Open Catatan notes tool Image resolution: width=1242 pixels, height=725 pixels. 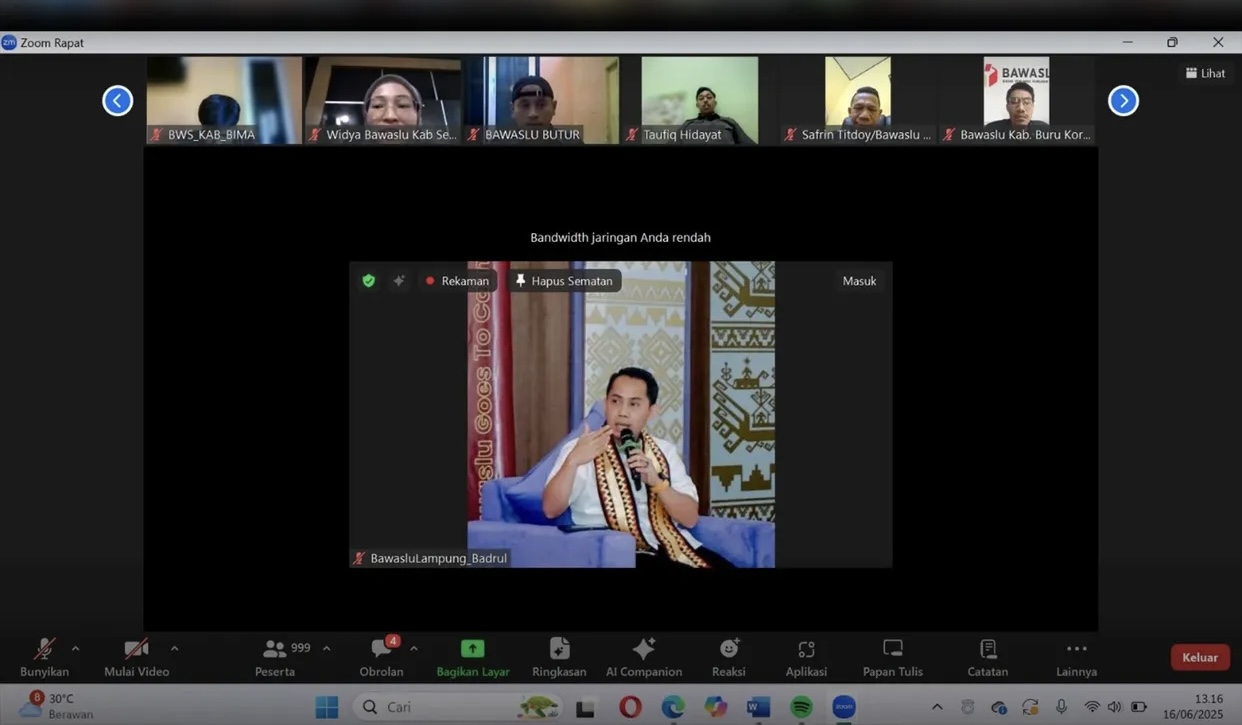coord(987,657)
